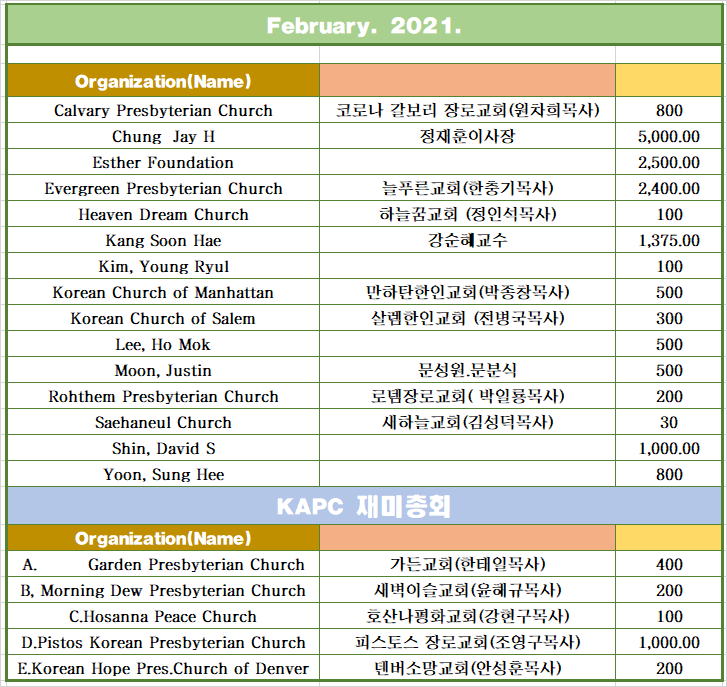Click the "Saehaneul Church" cell
The width and height of the screenshot is (727, 687).
tap(163, 422)
